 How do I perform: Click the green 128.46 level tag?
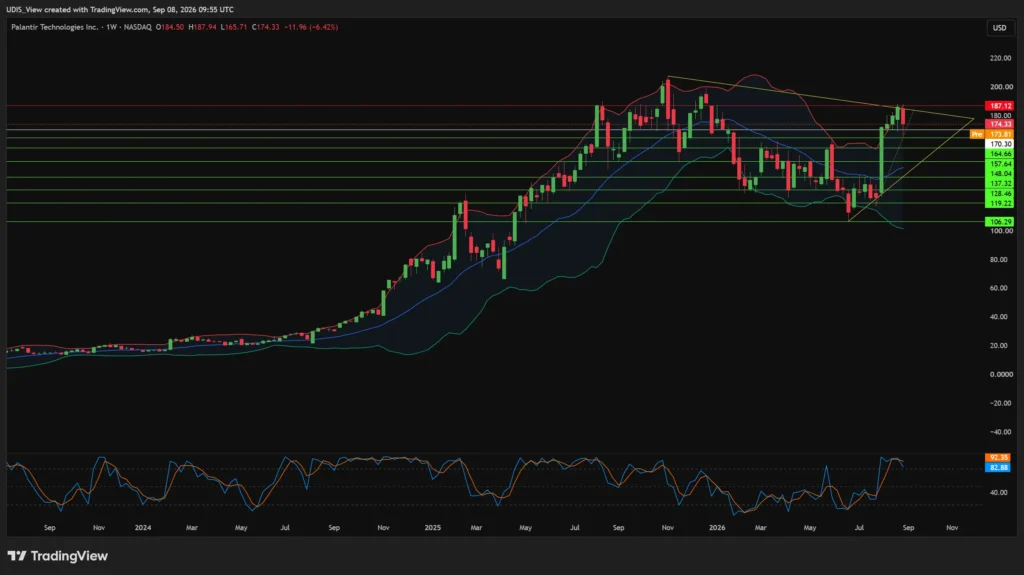click(999, 193)
